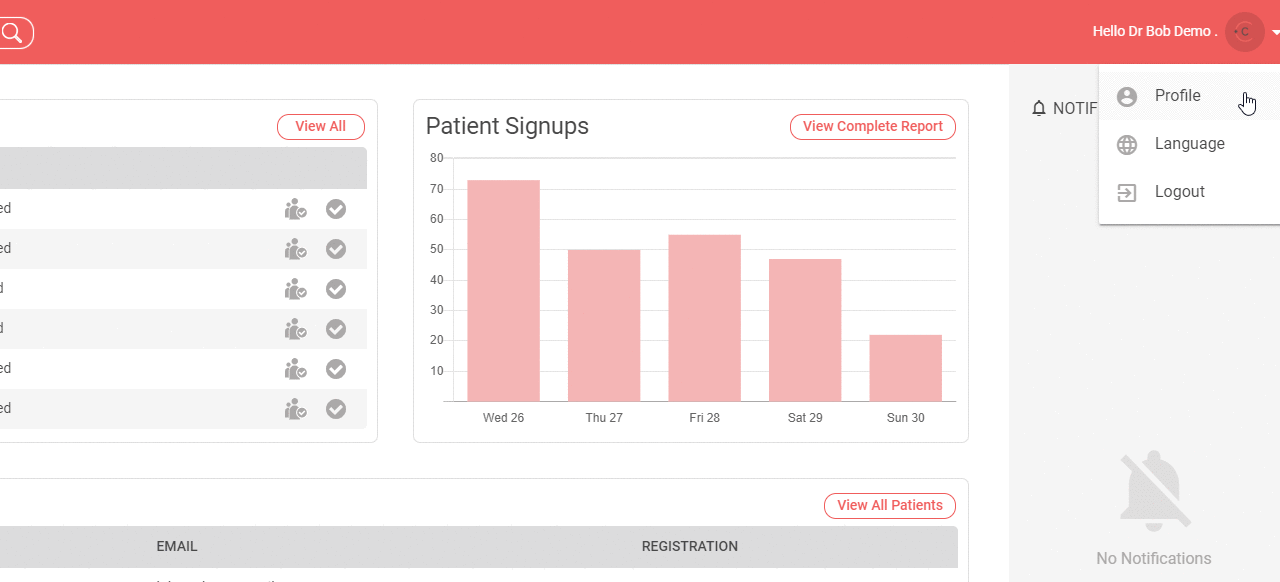Screen dimensions: 1280x582
Task: Click the notifications bell icon
Action: coord(1038,108)
